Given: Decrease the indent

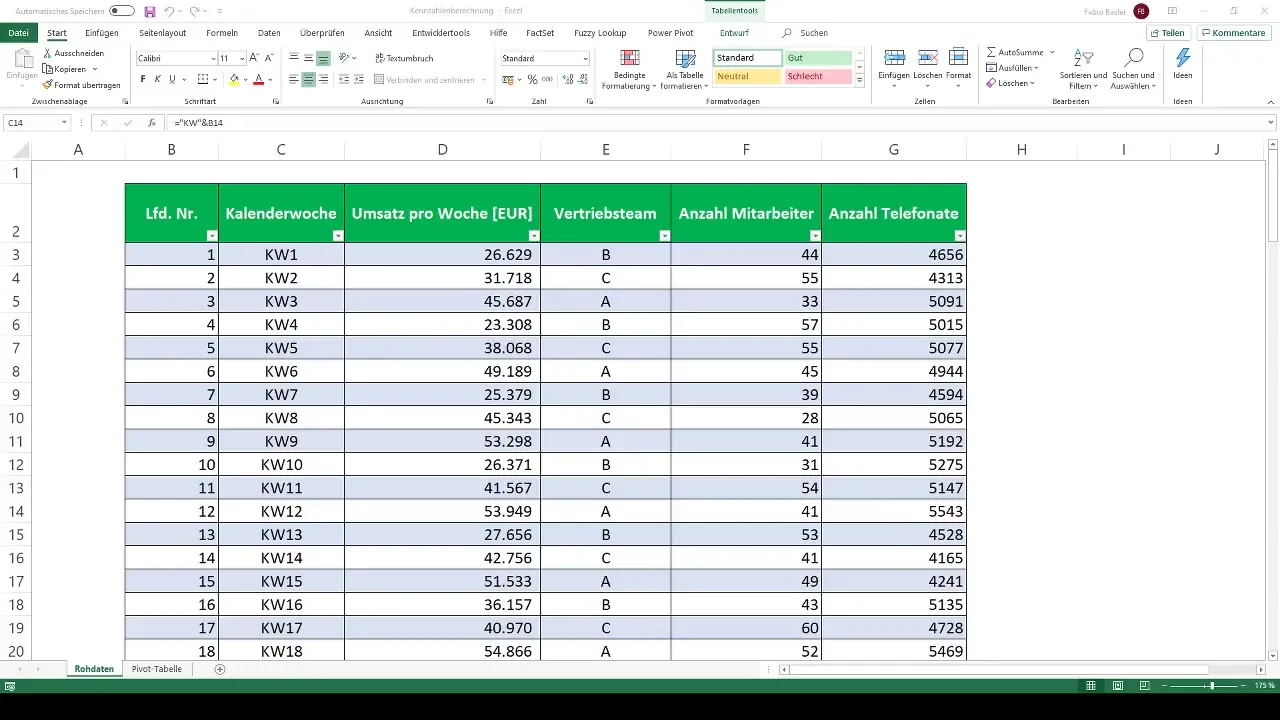Looking at the screenshot, I should pyautogui.click(x=344, y=79).
